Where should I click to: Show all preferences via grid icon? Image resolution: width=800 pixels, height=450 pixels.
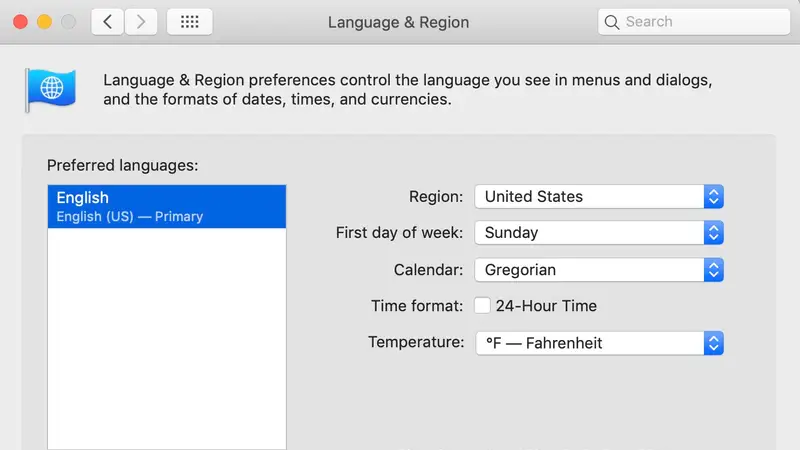point(190,22)
